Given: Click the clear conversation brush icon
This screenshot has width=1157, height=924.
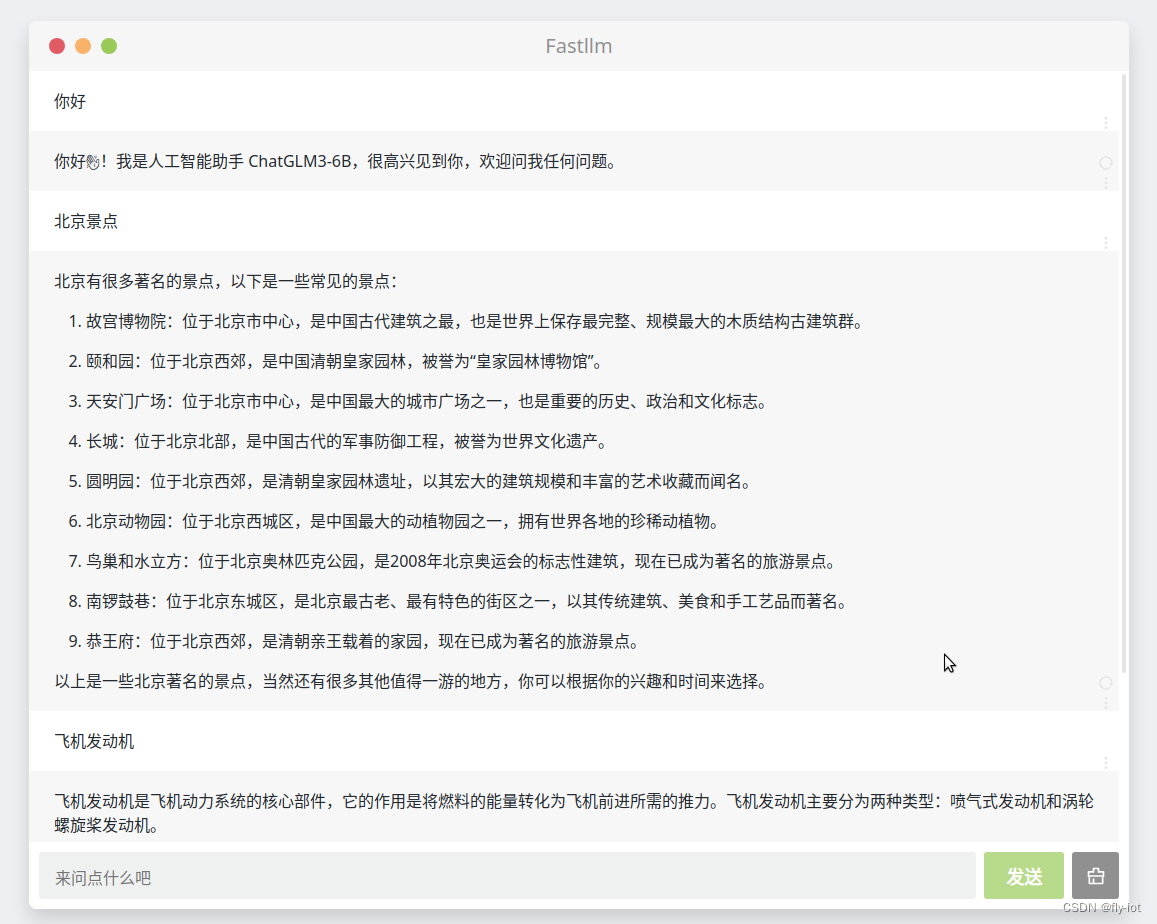Looking at the screenshot, I should 1095,875.
